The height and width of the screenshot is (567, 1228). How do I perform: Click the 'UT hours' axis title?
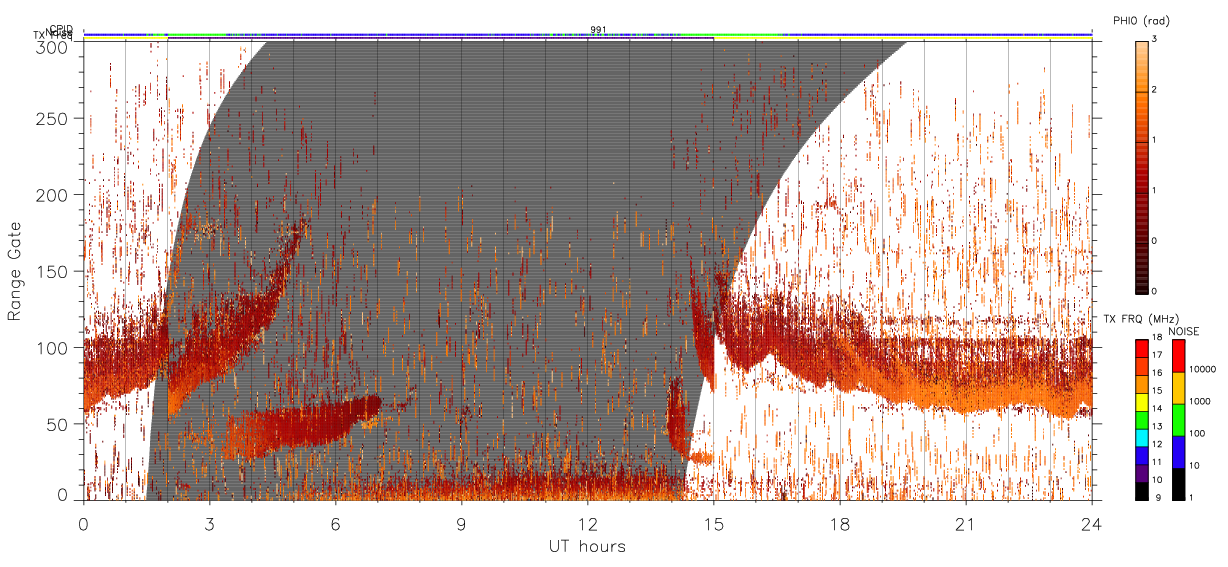pyautogui.click(x=587, y=547)
